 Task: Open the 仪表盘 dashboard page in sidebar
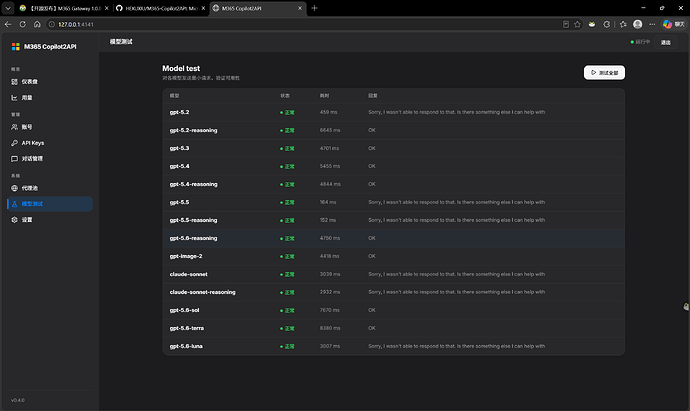click(x=50, y=82)
